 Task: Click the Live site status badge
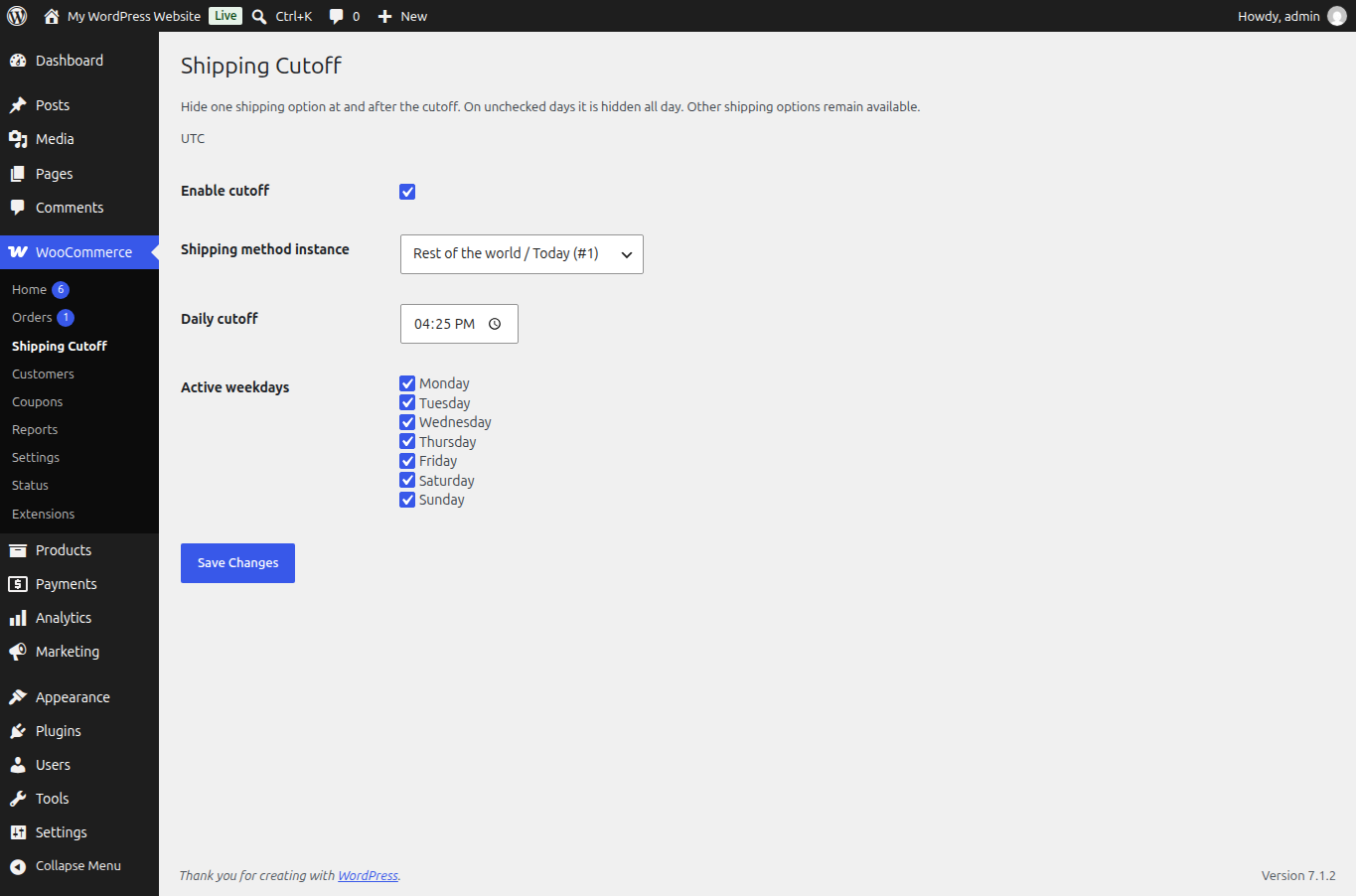tap(226, 16)
